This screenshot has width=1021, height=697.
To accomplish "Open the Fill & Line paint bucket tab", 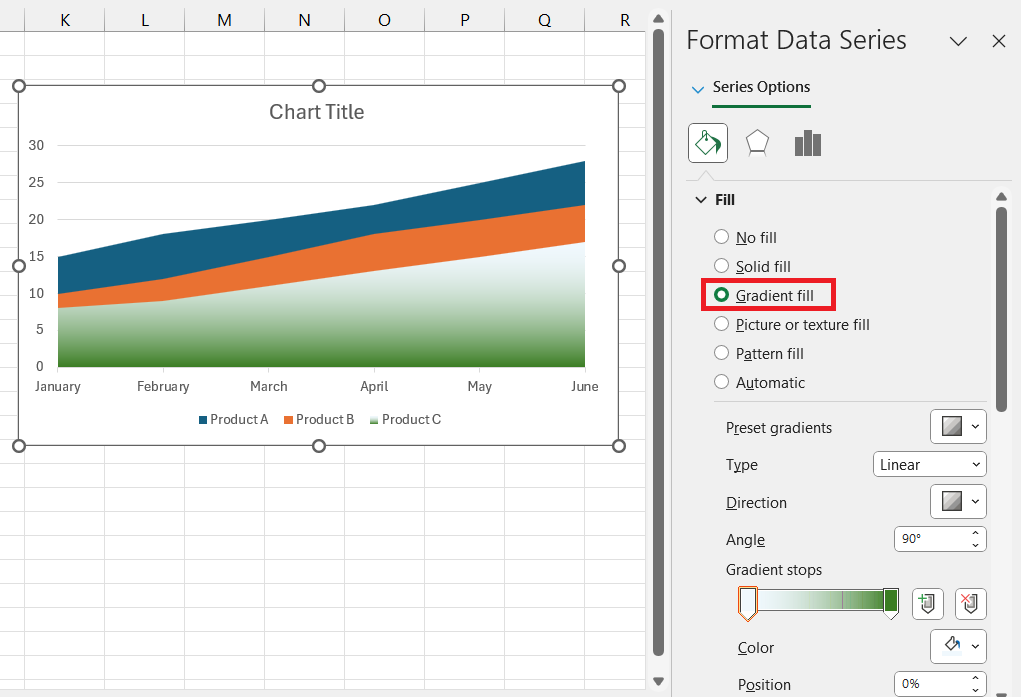I will [x=708, y=143].
